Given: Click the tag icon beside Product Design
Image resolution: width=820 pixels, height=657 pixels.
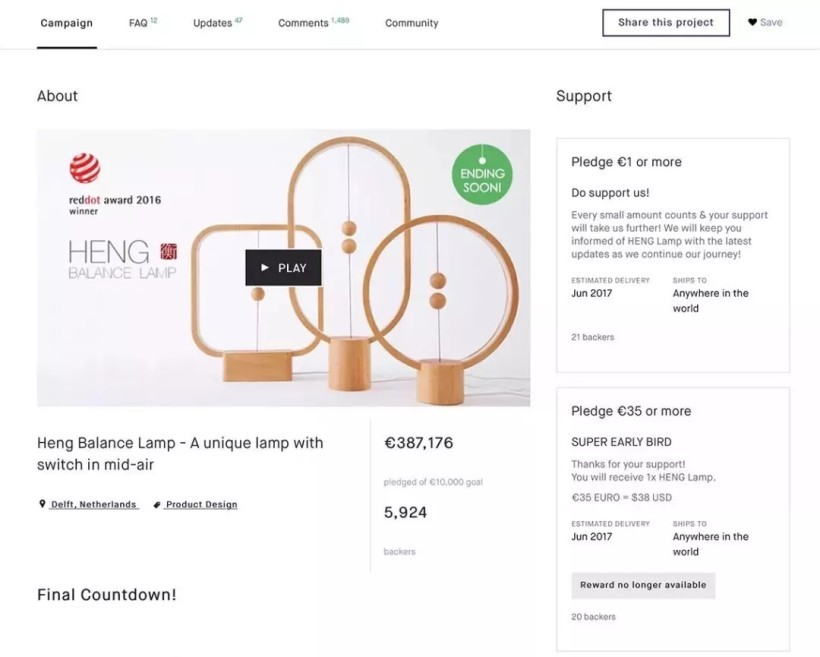Looking at the screenshot, I should pos(157,505).
